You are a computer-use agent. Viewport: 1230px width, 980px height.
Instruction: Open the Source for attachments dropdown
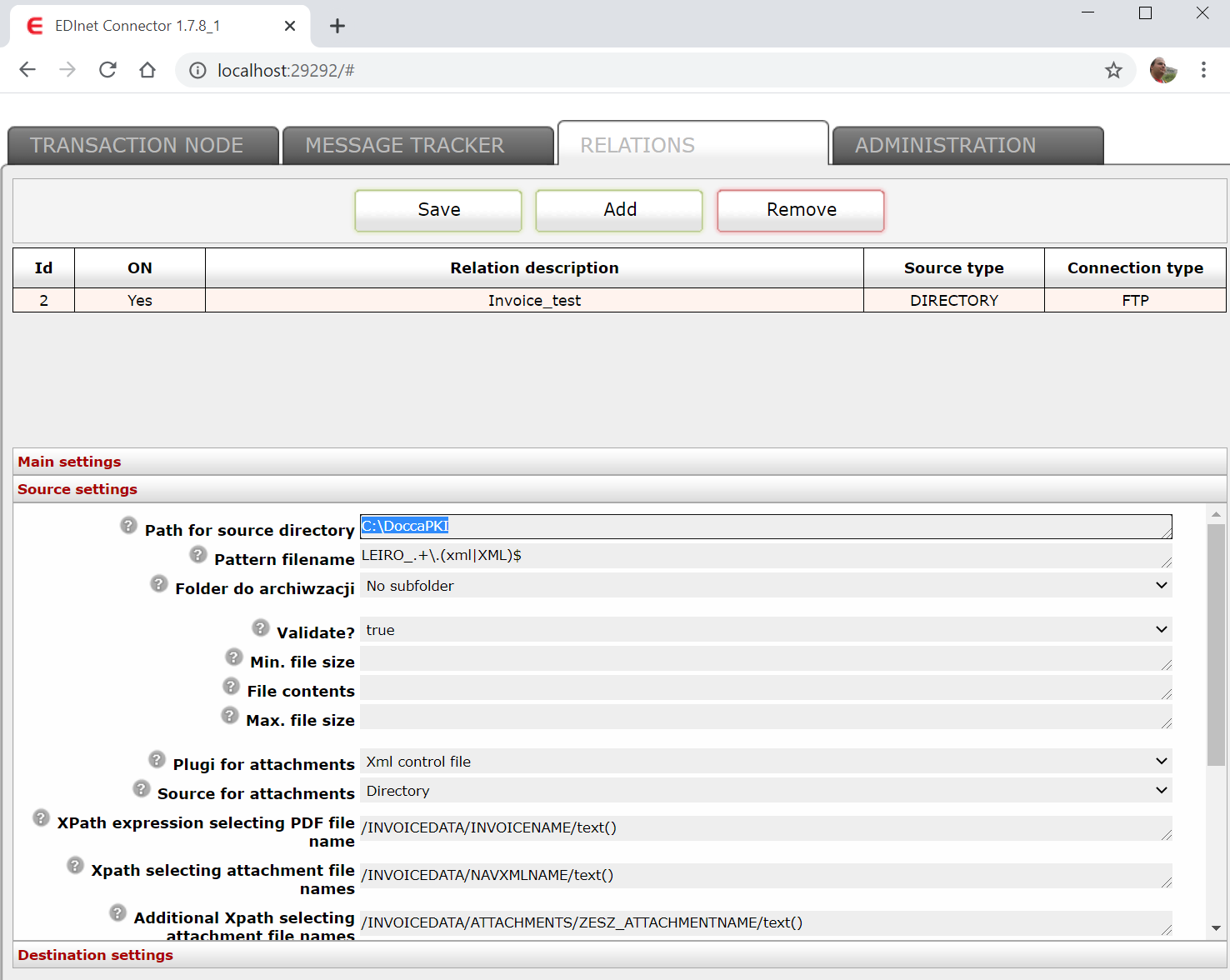click(766, 791)
